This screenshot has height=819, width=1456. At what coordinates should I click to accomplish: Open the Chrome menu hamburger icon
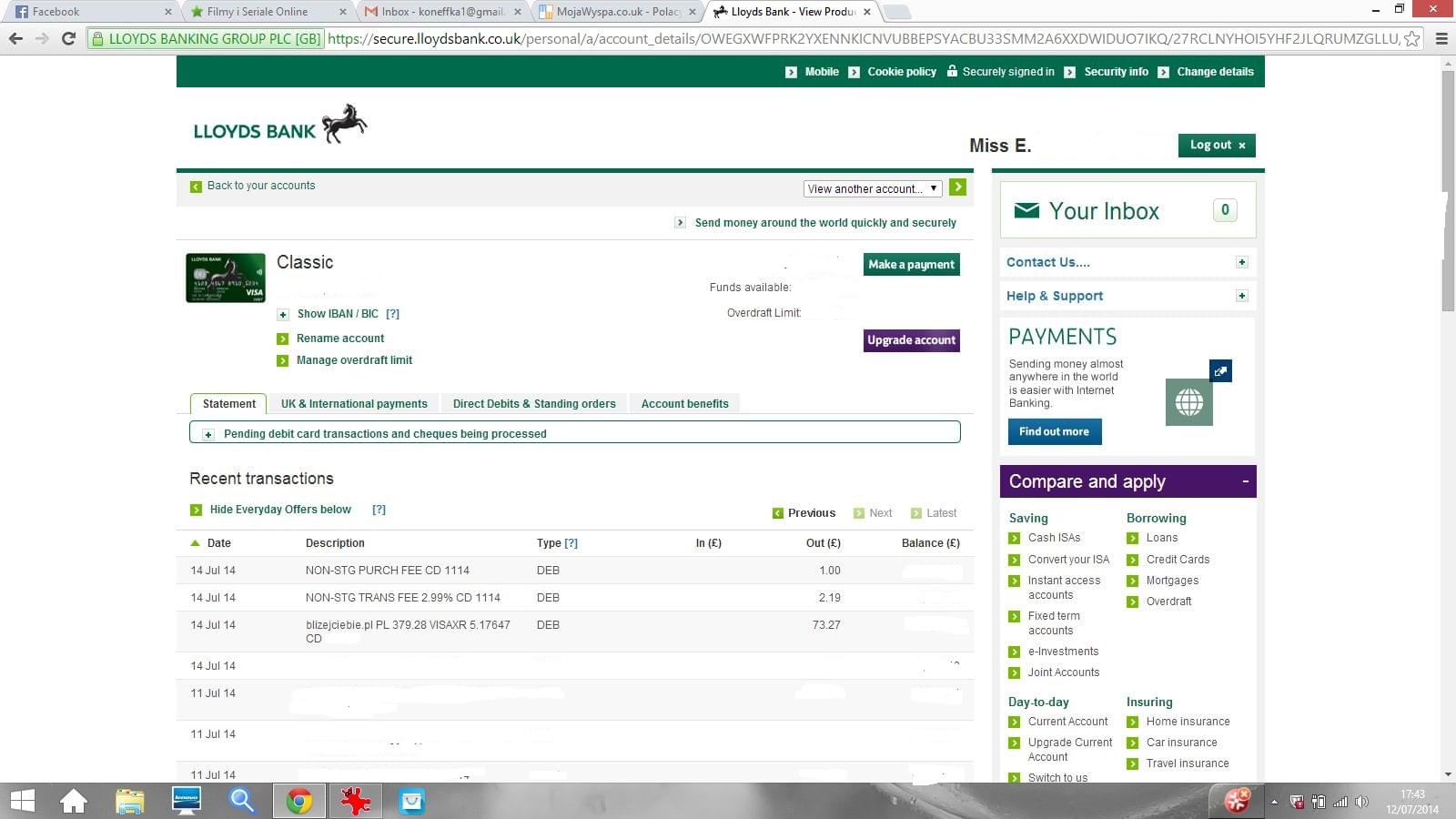tap(1441, 38)
